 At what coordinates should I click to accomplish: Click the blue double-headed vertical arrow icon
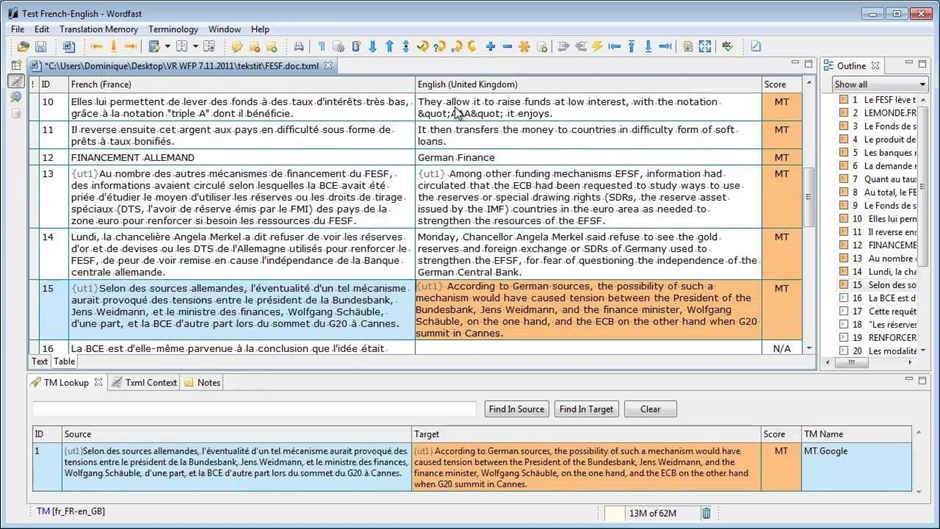click(406, 47)
